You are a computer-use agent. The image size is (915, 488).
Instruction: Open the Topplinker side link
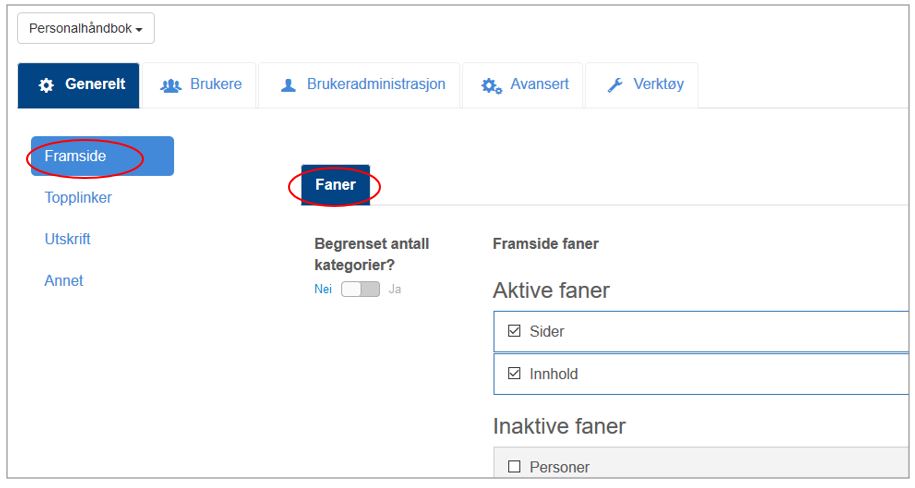point(78,197)
